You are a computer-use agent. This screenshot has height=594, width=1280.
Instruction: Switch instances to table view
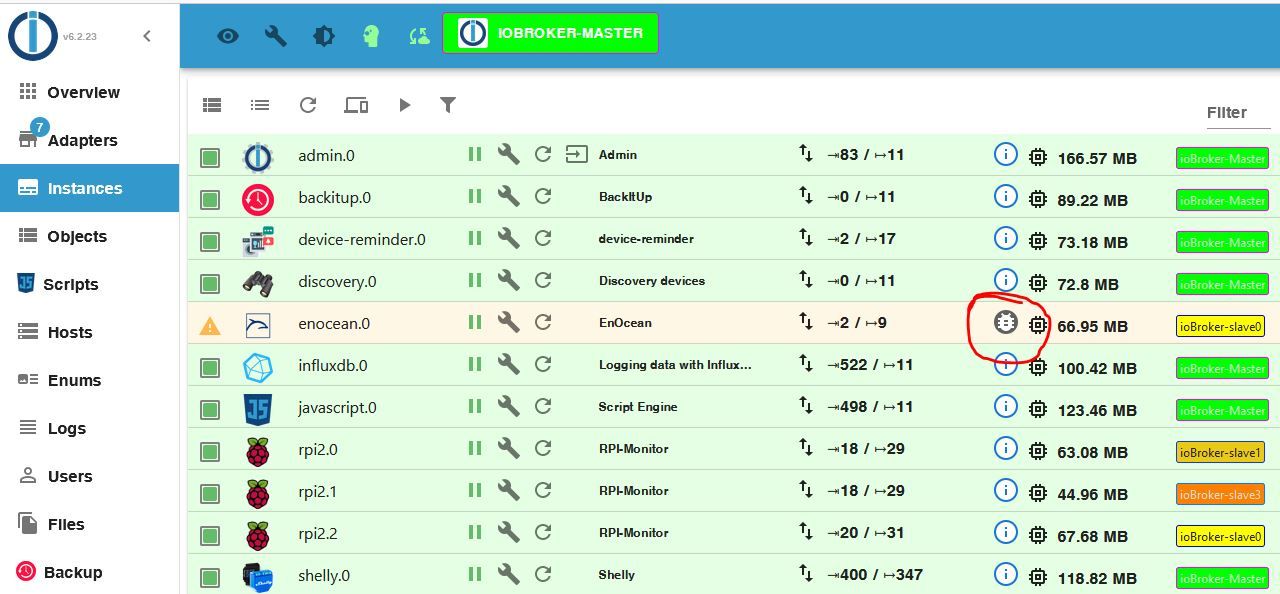coord(212,105)
